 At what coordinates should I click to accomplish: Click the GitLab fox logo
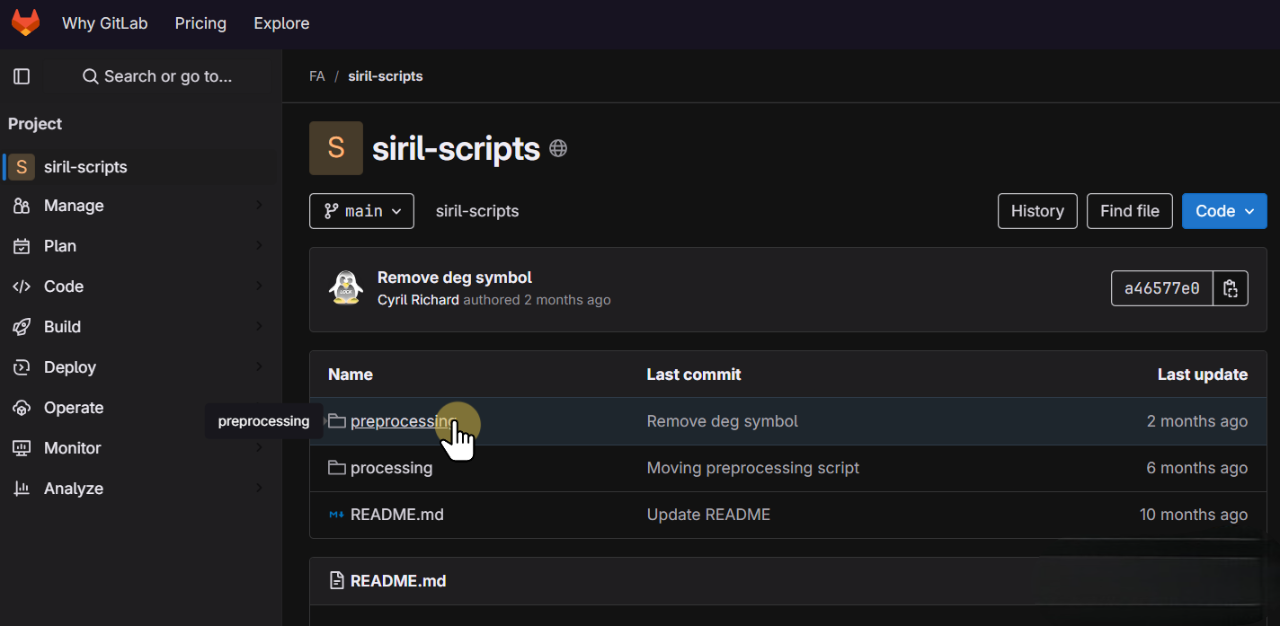[x=25, y=23]
